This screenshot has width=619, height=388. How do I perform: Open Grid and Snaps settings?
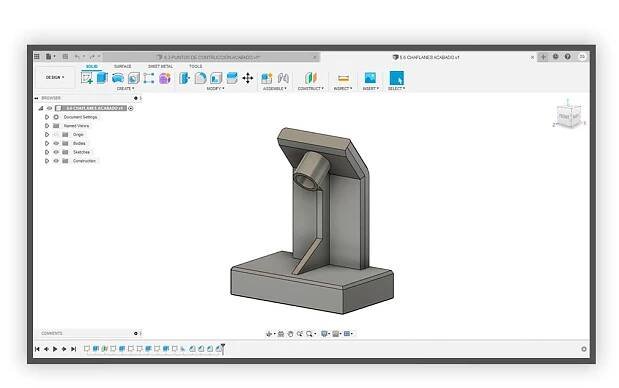coord(336,334)
